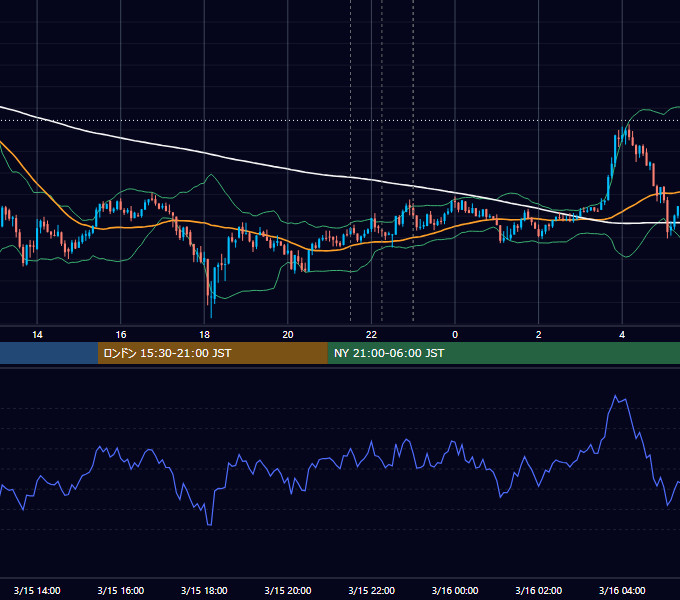
Task: Click the 16 hour label on the upper axis
Action: [x=121, y=335]
